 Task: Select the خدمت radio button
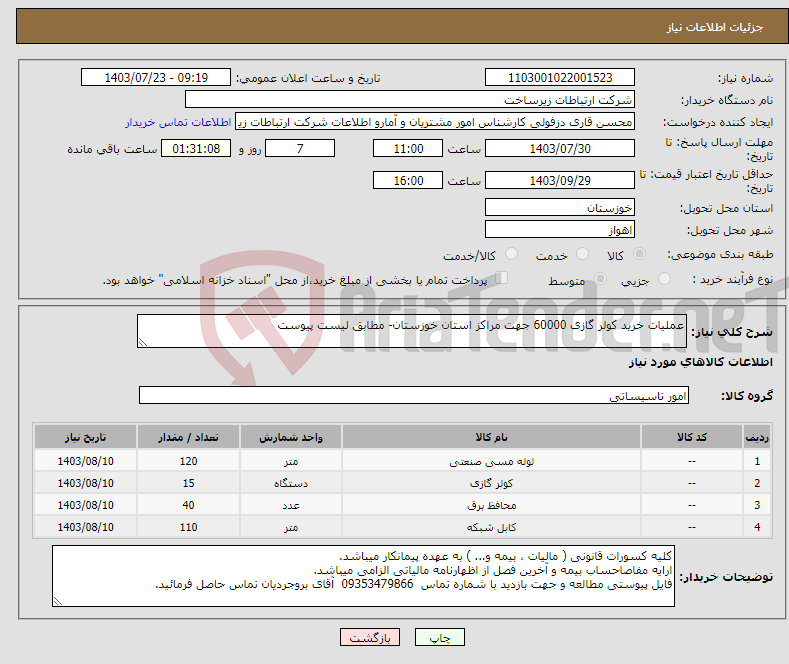pos(582,254)
